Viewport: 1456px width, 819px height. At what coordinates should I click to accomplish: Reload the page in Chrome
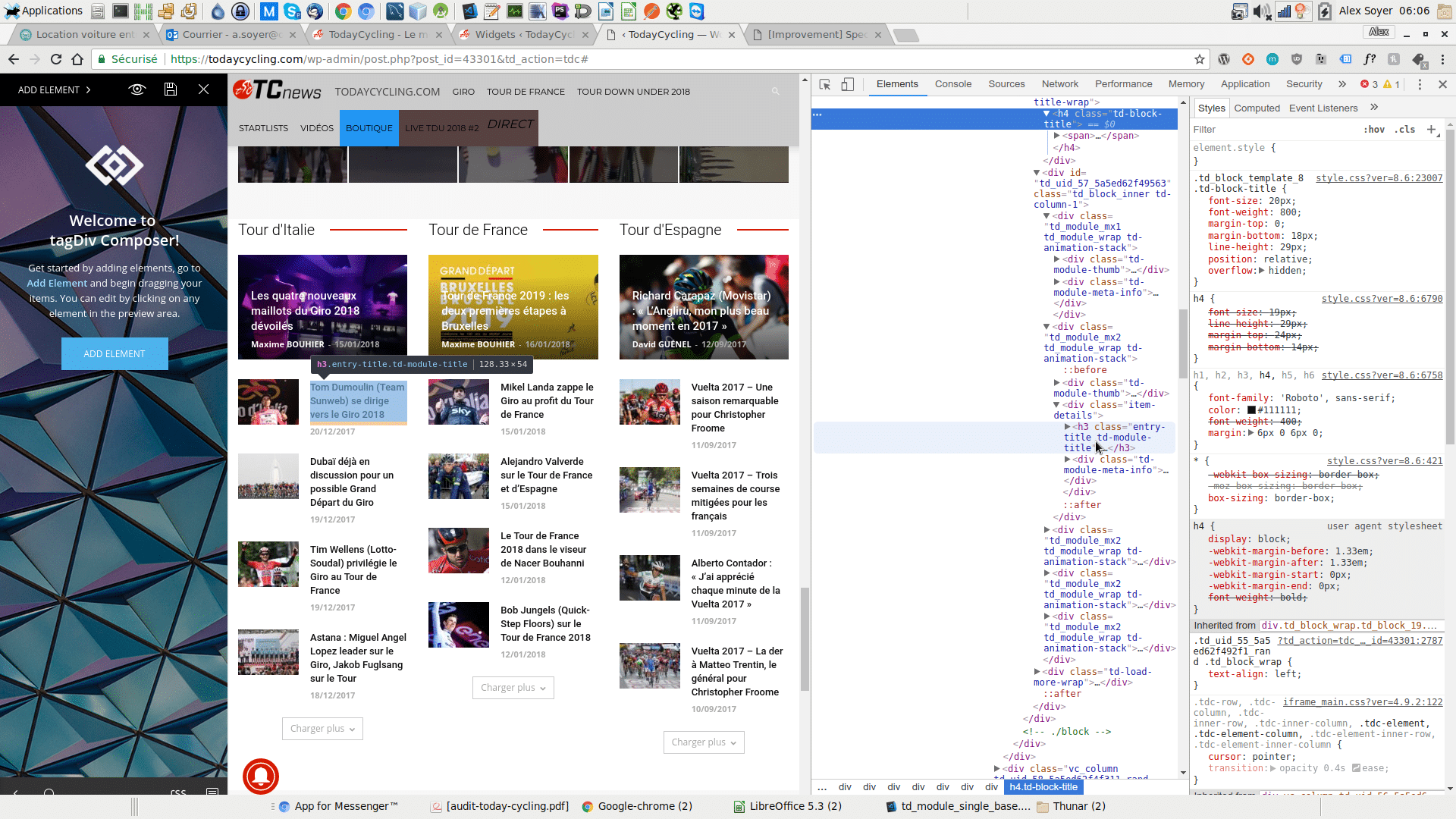point(56,59)
